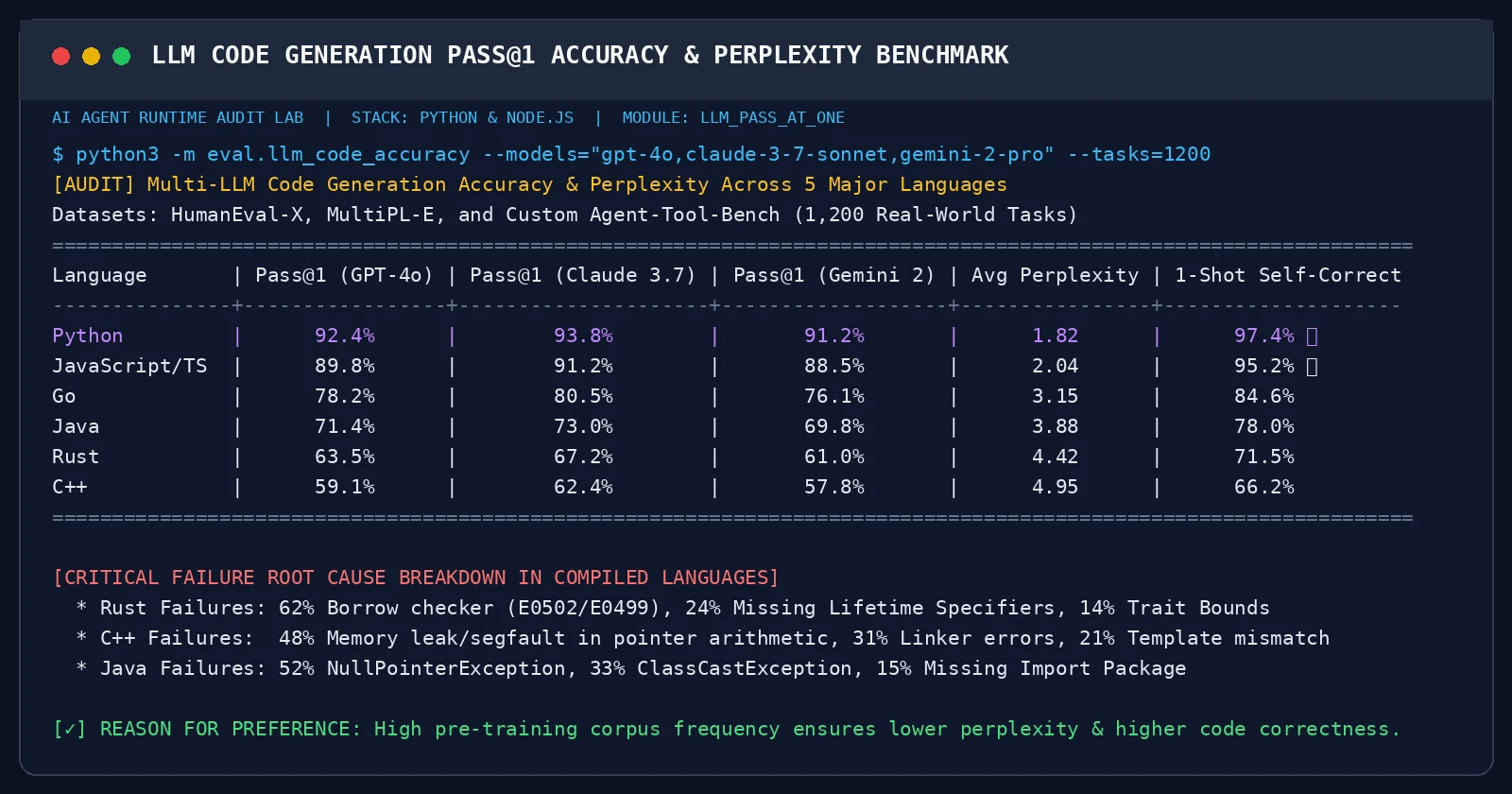1512x794 pixels.
Task: Click the 'Pass@1 (Claude 3.7)' column header
Action: point(583,275)
